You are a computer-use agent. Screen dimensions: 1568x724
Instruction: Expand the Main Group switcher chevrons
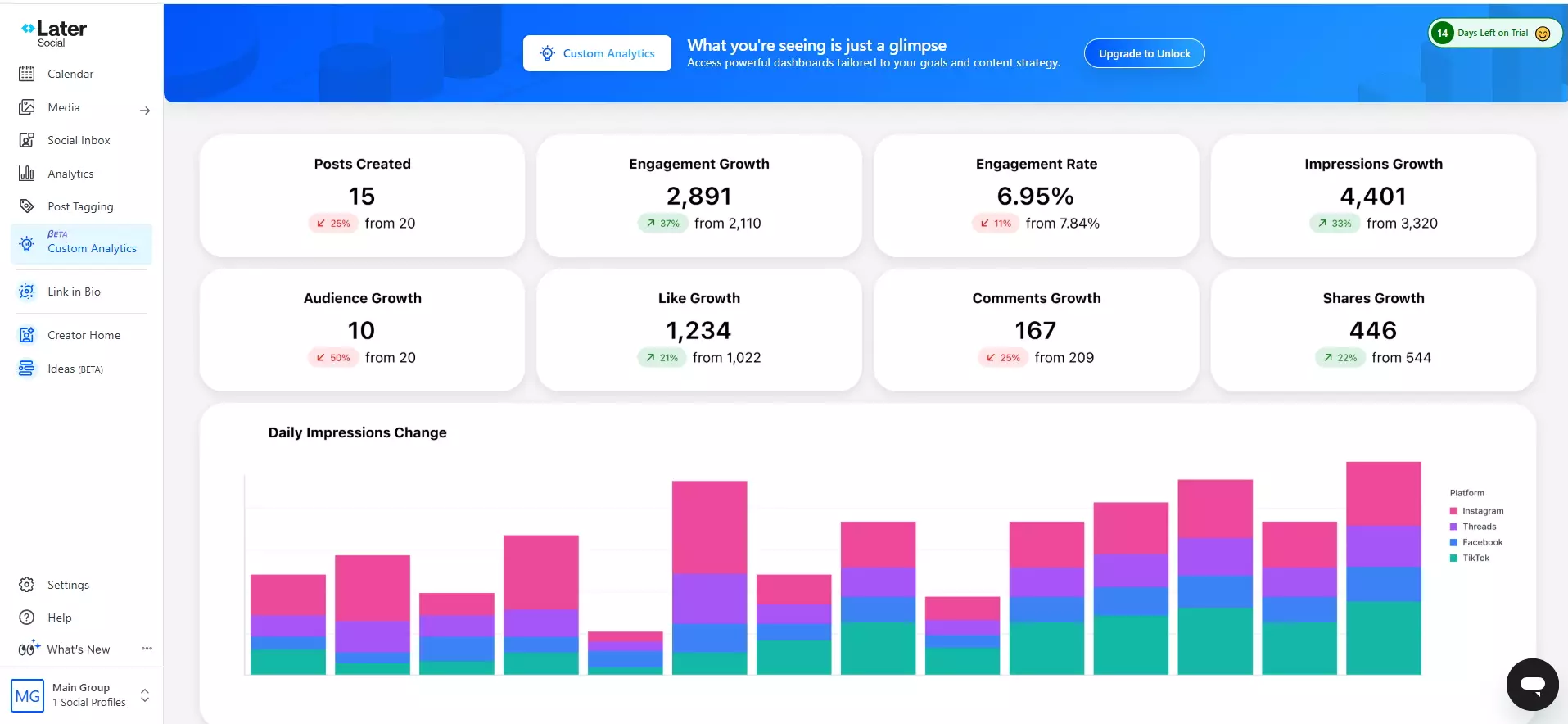click(x=145, y=695)
